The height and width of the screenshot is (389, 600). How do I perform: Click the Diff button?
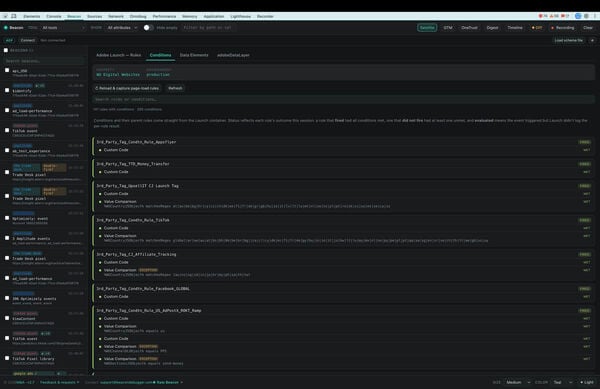(537, 28)
